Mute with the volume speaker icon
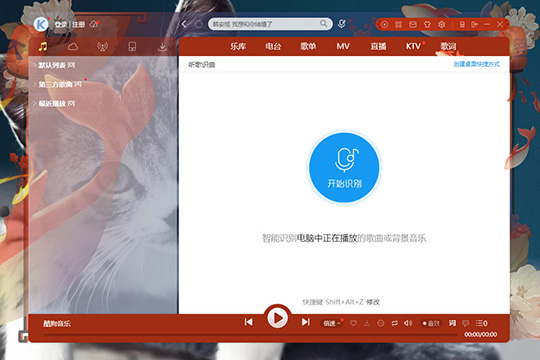 click(x=408, y=323)
